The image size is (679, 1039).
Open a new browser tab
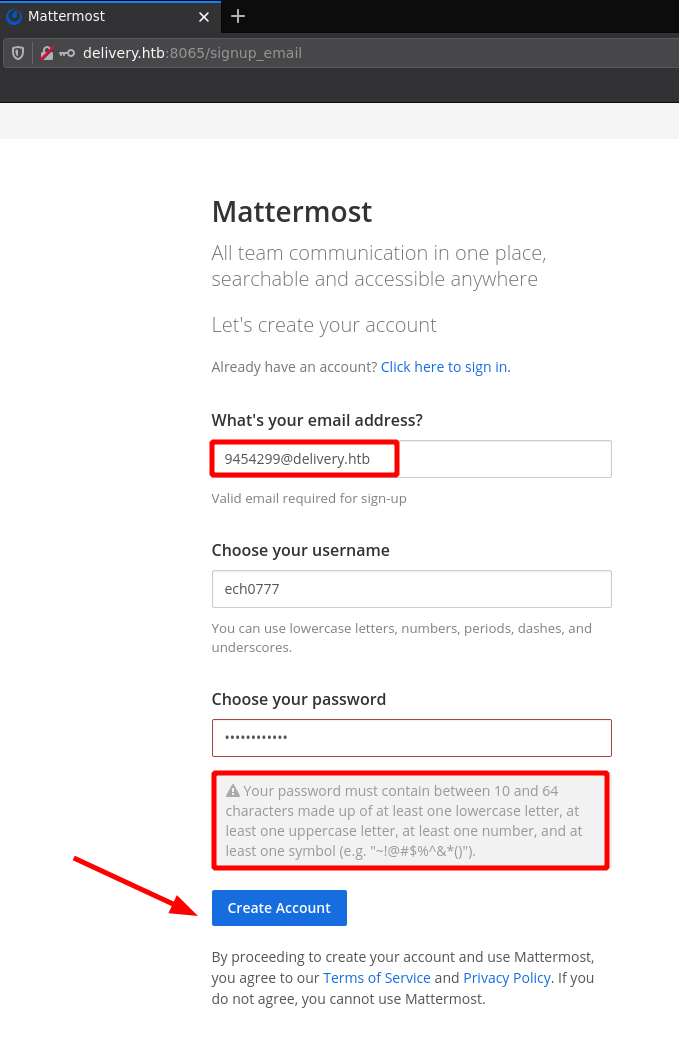tap(238, 16)
